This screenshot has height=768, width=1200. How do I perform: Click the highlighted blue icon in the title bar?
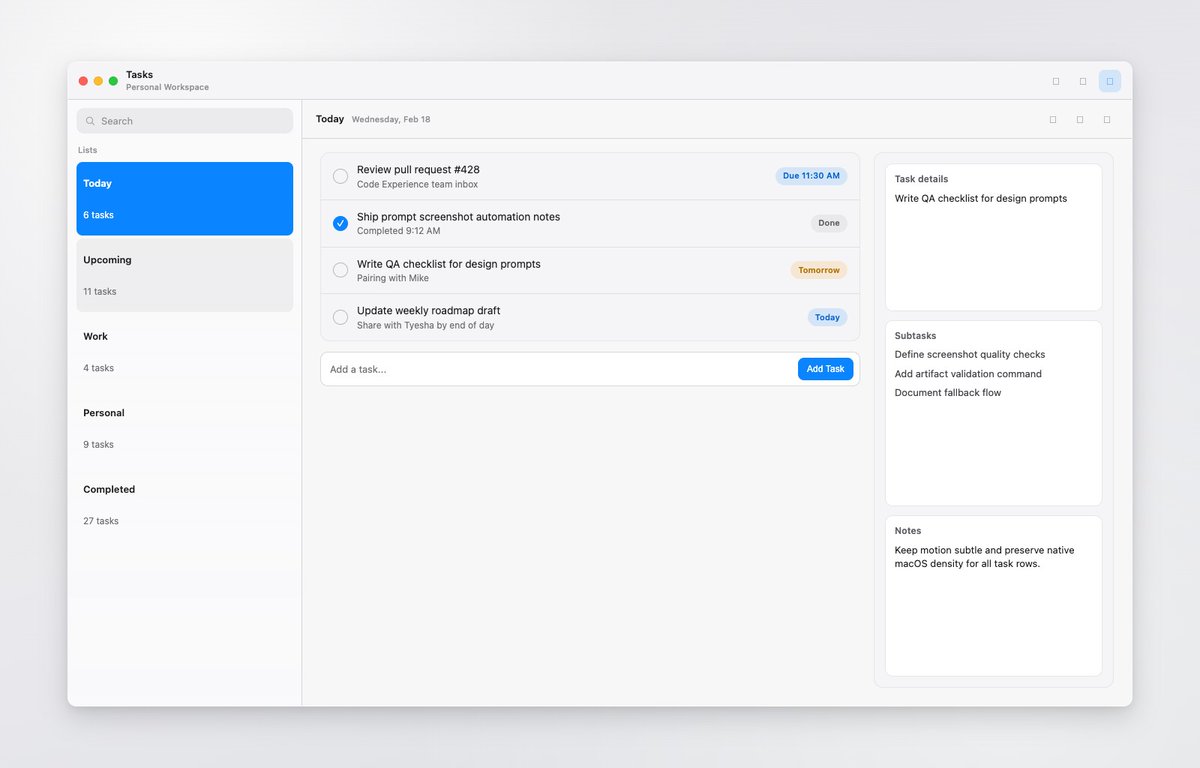(x=1109, y=81)
